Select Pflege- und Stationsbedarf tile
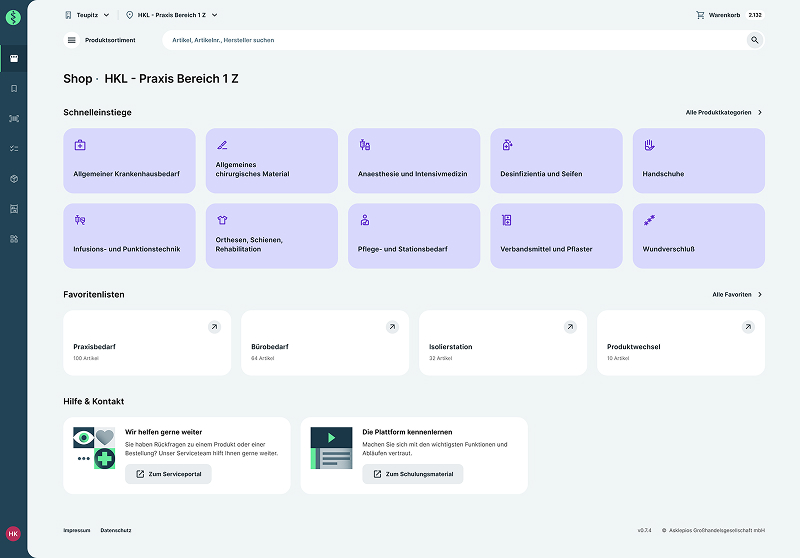The width and height of the screenshot is (800, 558). coord(414,236)
